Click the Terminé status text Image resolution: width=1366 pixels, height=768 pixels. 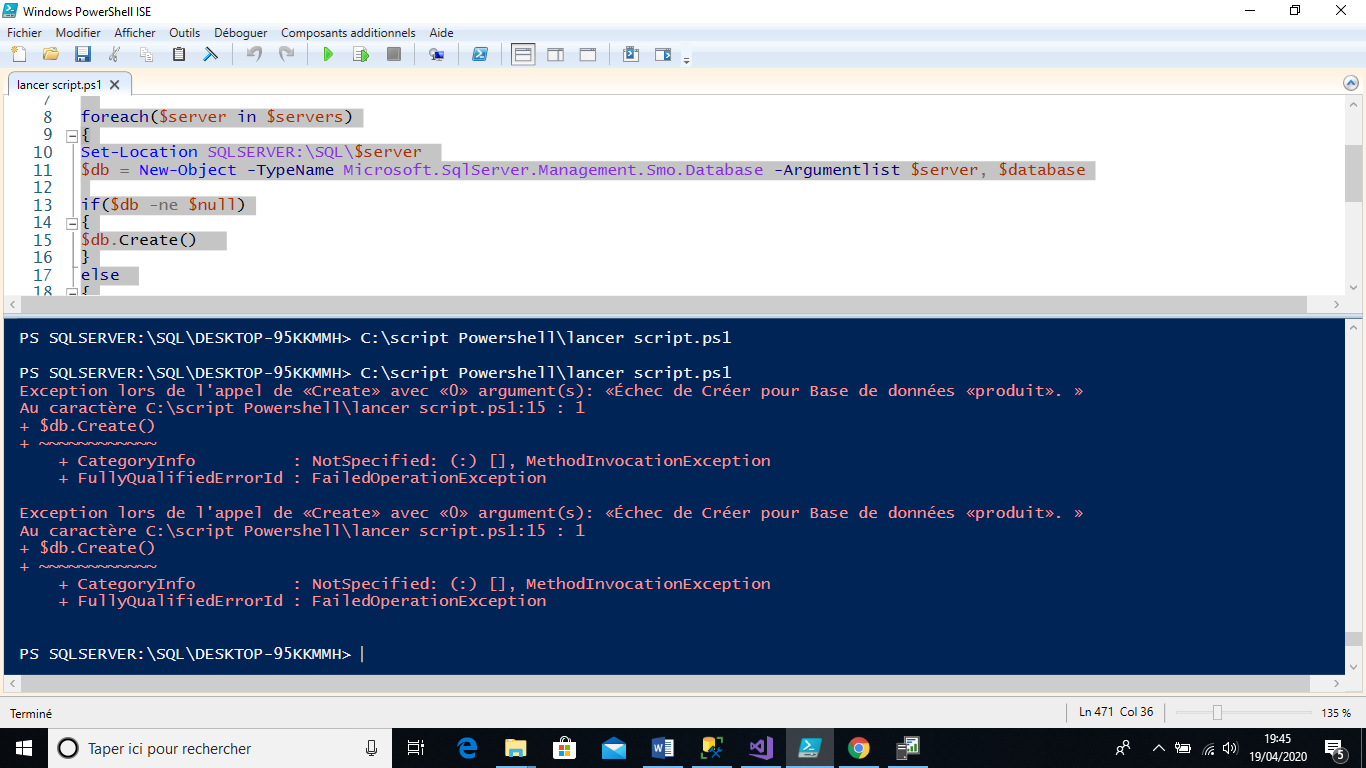coord(31,714)
